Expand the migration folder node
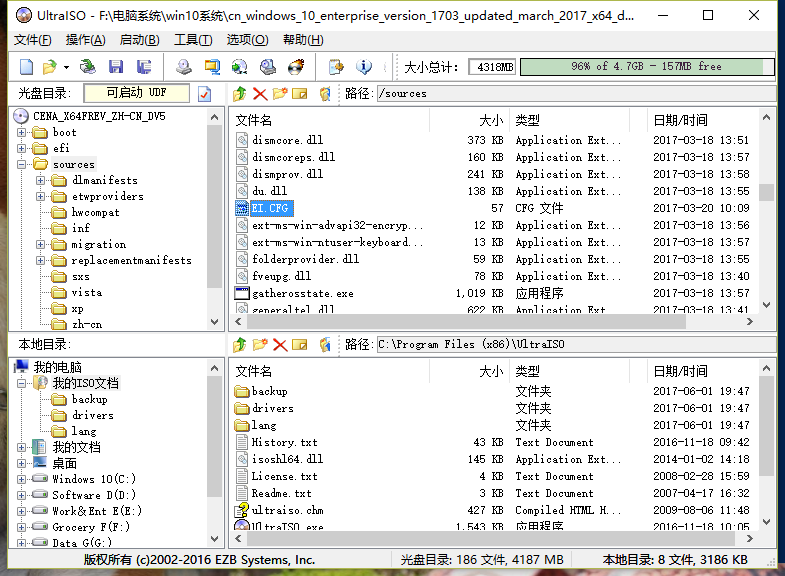The width and height of the screenshot is (785, 576). [x=41, y=244]
